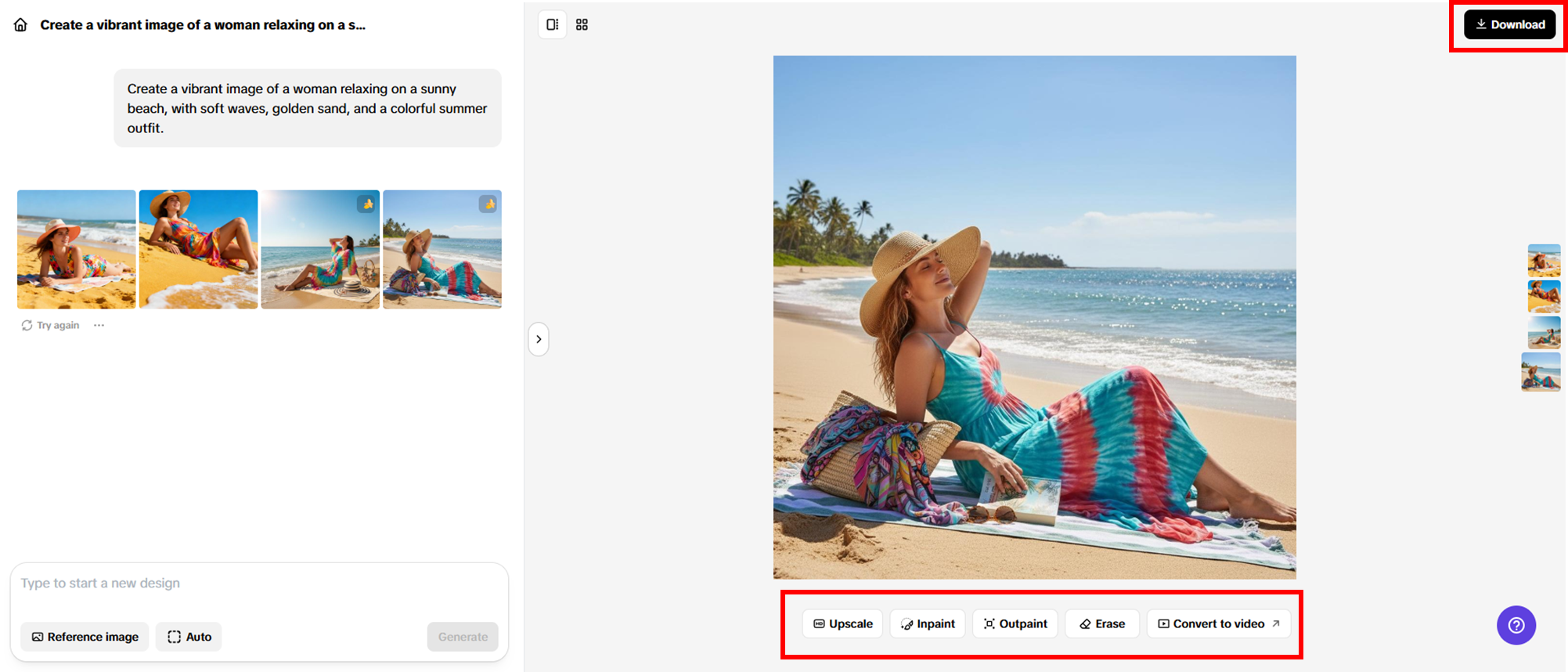The width and height of the screenshot is (1568, 672).
Task: Regenerate images with Try again
Action: click(50, 325)
